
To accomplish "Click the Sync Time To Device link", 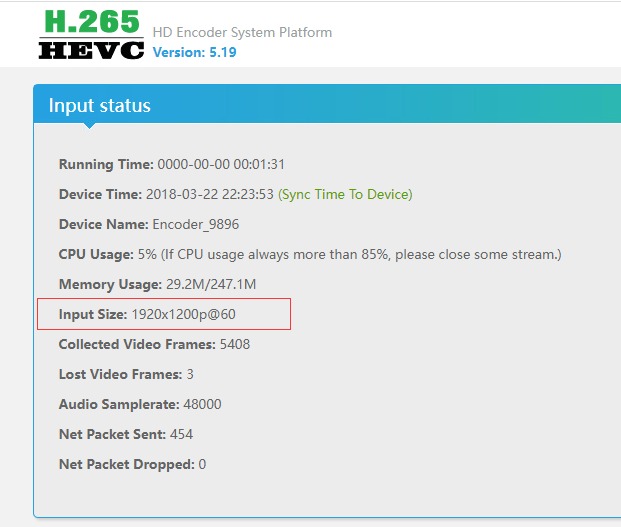I will 345,194.
